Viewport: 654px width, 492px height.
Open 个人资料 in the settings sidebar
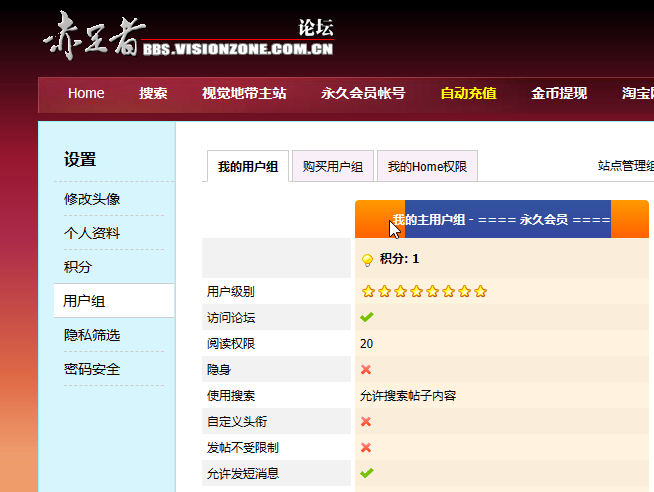[x=92, y=233]
